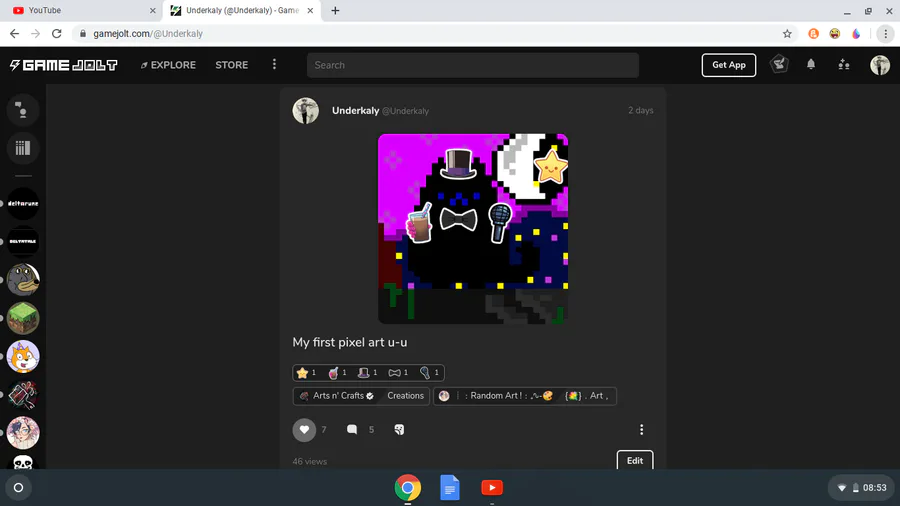The image size is (900, 506).
Task: Select the Underkaly Game Jolt browser tab
Action: 242,10
